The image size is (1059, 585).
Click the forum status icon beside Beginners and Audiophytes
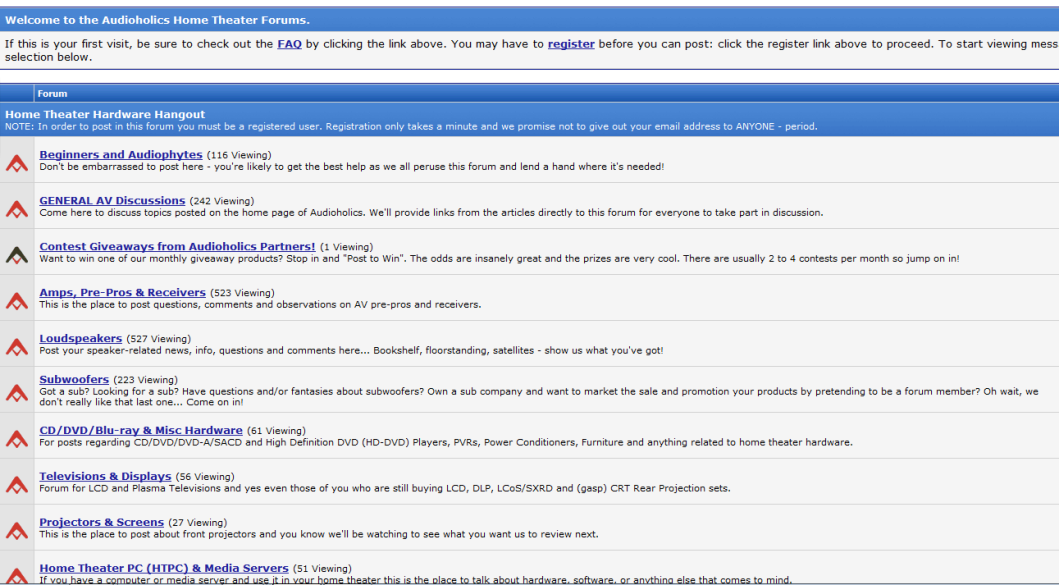tap(16, 162)
